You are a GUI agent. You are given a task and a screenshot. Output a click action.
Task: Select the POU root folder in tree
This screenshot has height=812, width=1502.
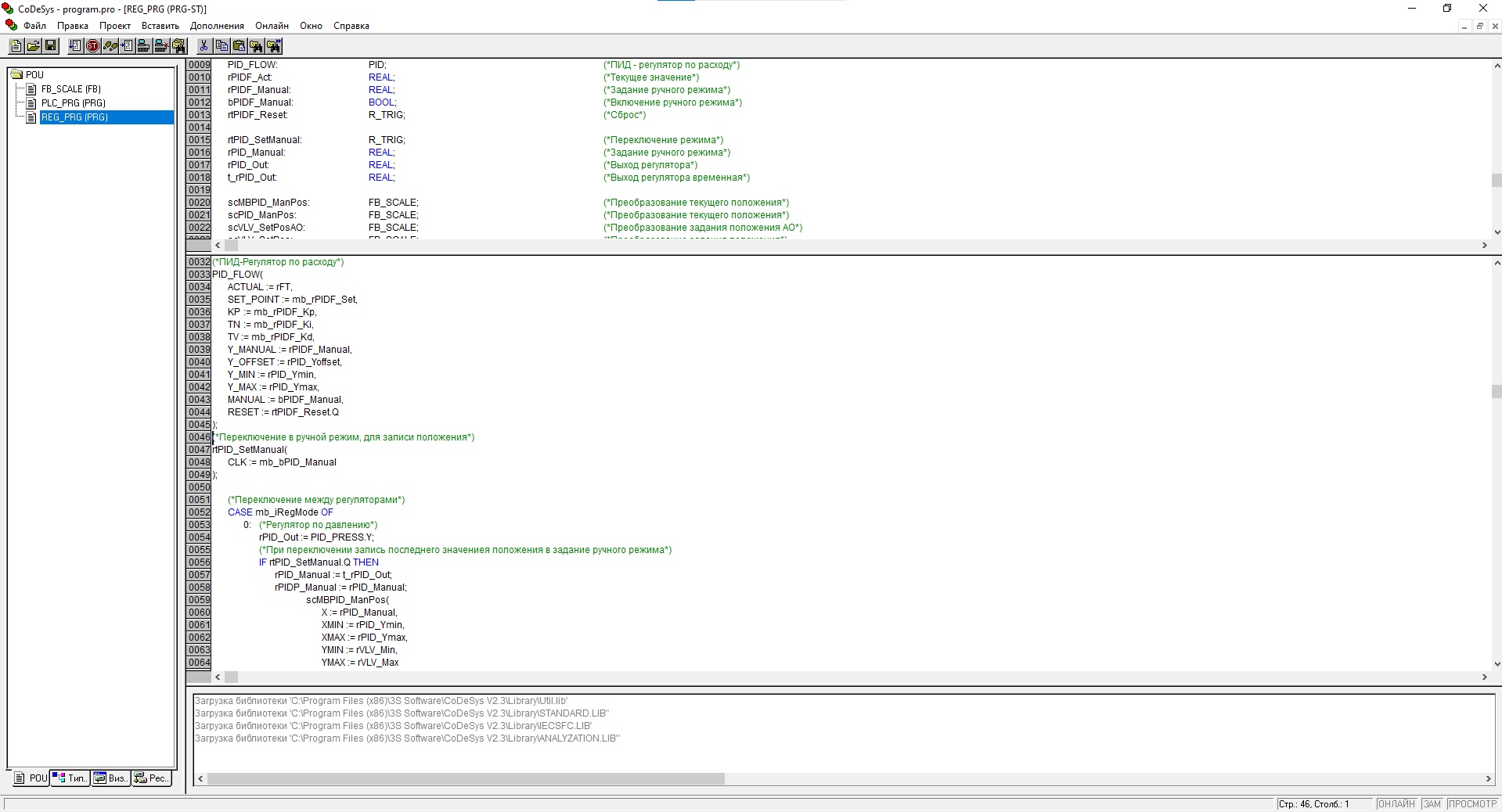coord(27,75)
